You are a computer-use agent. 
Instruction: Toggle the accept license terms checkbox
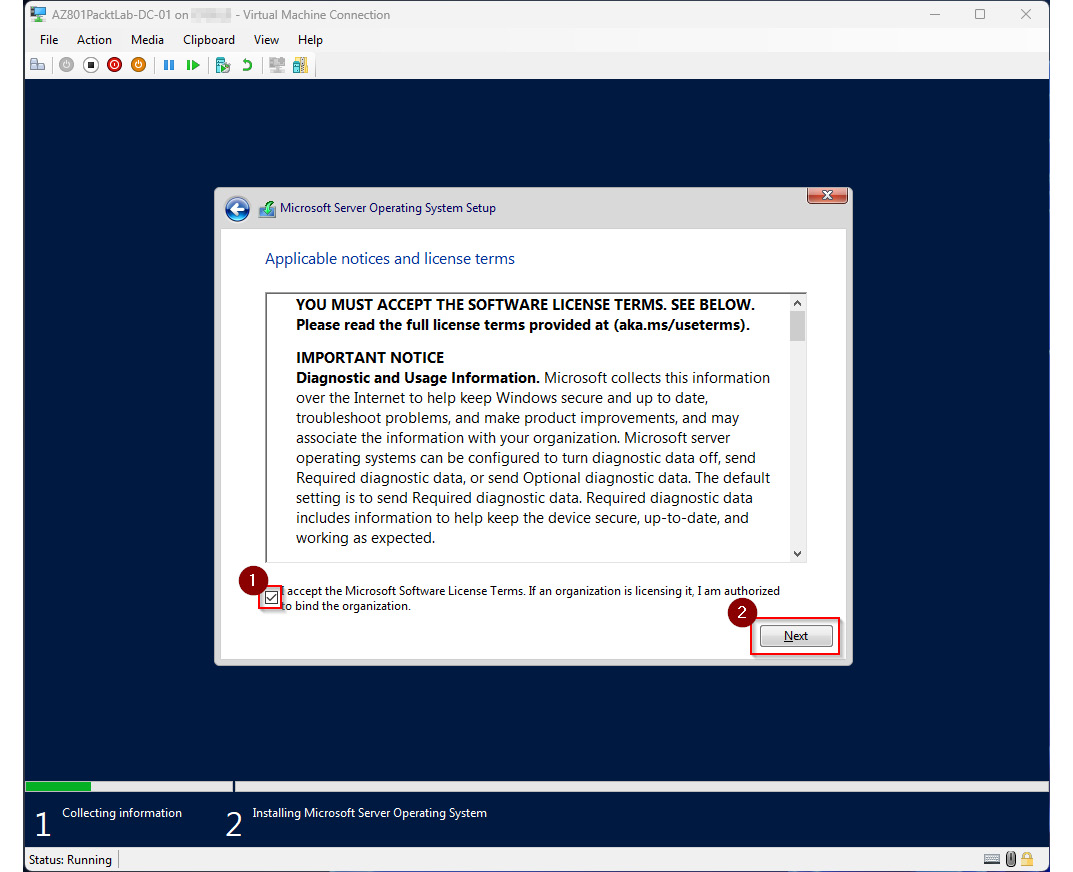[x=272, y=598]
